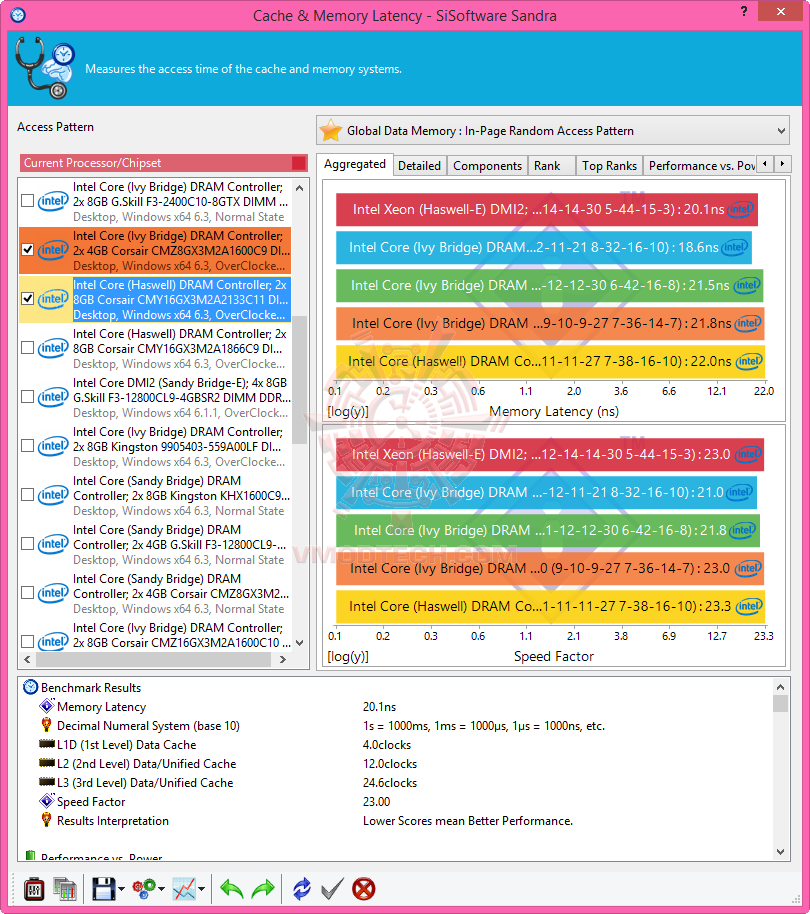Screen dimensions: 810x914
Task: Click 'Lower Scores mean Better Performance.' text
Action: click(x=468, y=820)
